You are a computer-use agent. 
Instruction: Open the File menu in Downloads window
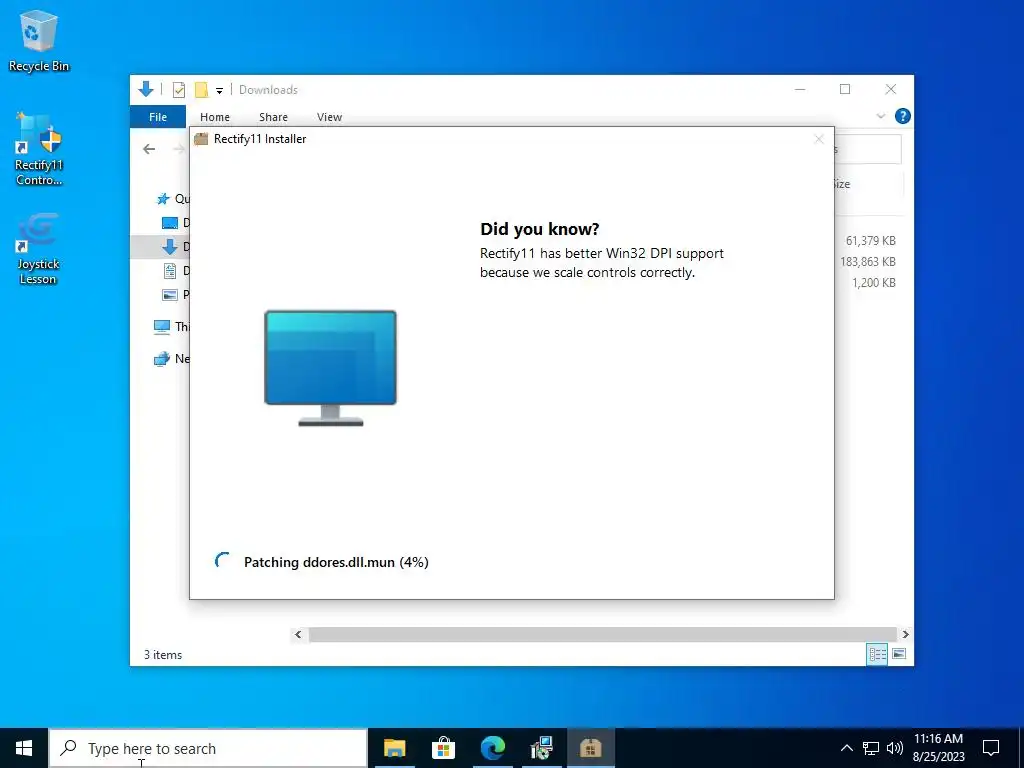158,117
